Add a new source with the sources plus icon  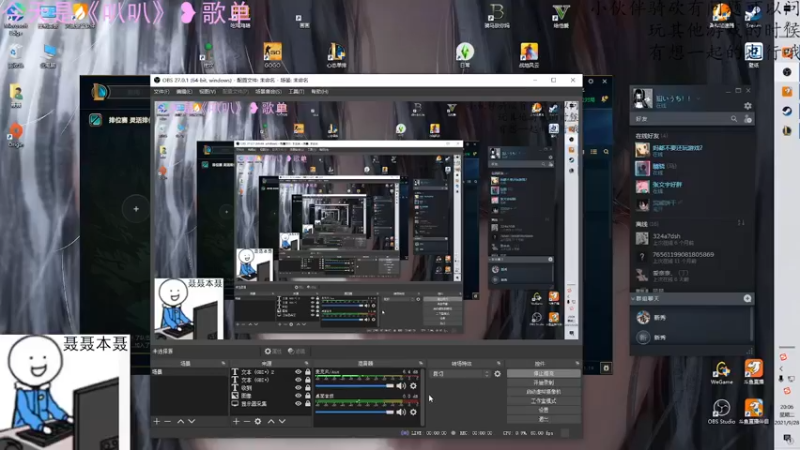236,421
